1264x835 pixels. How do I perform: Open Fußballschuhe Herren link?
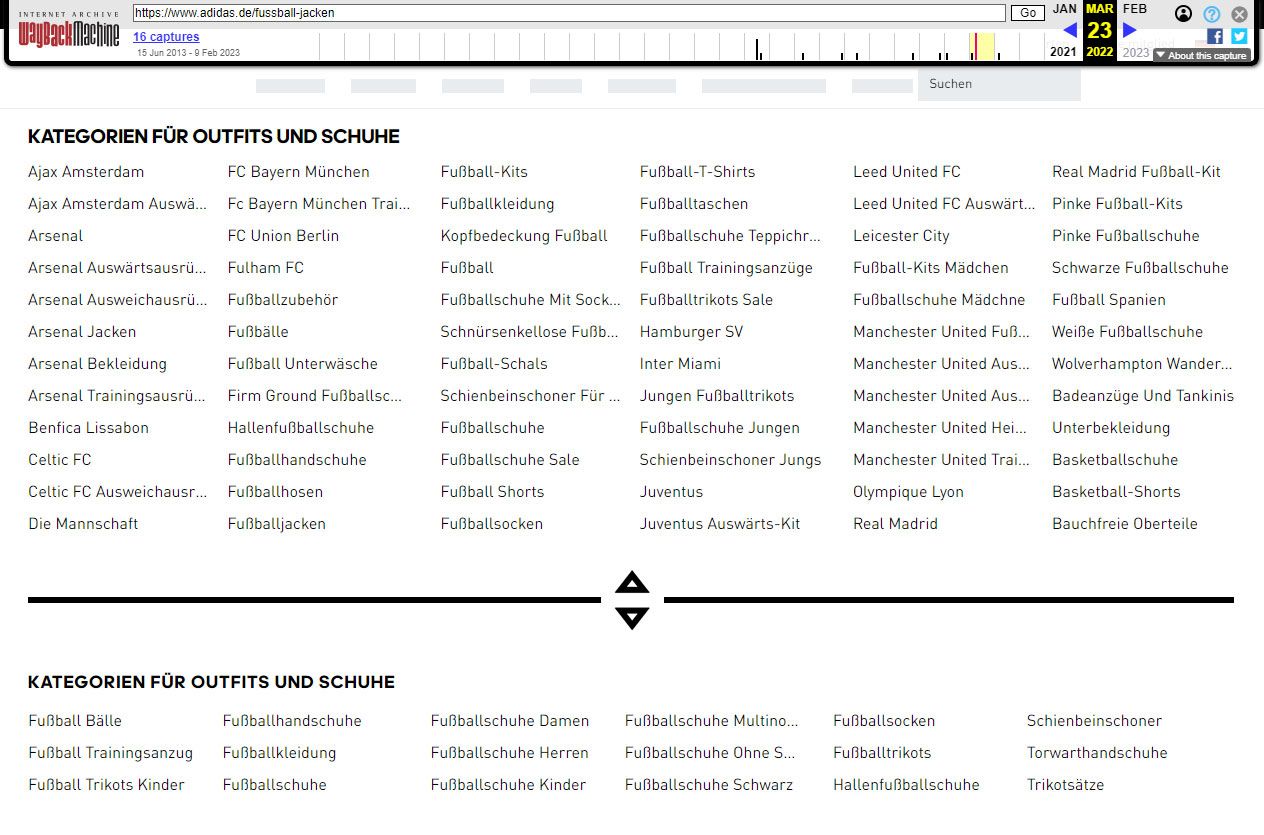coord(509,753)
